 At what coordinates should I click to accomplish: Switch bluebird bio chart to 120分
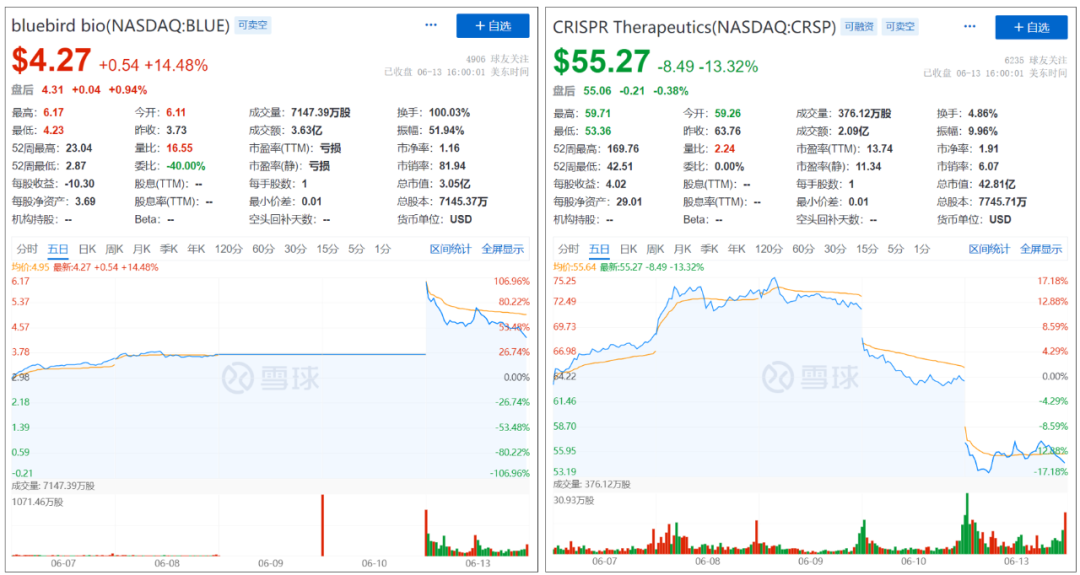click(x=227, y=249)
